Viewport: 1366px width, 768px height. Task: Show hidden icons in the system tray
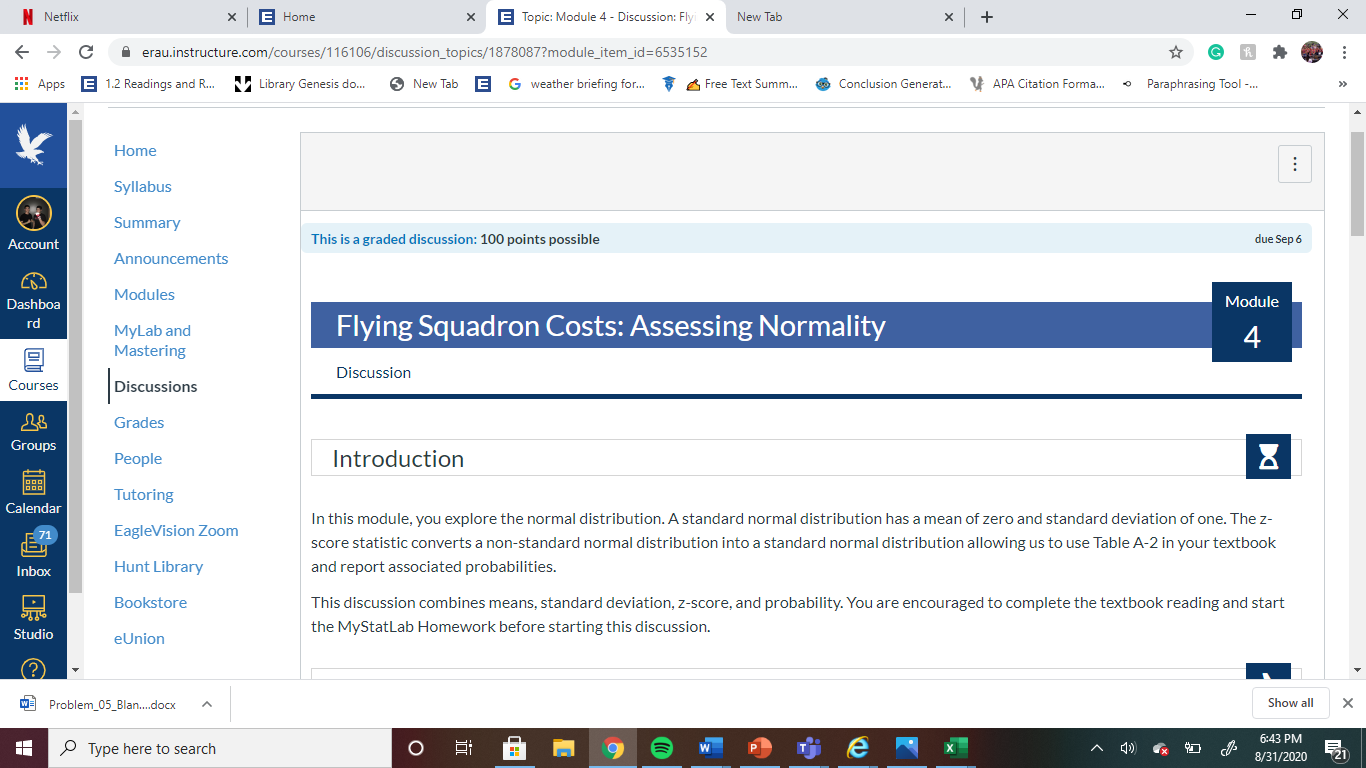coord(1097,747)
